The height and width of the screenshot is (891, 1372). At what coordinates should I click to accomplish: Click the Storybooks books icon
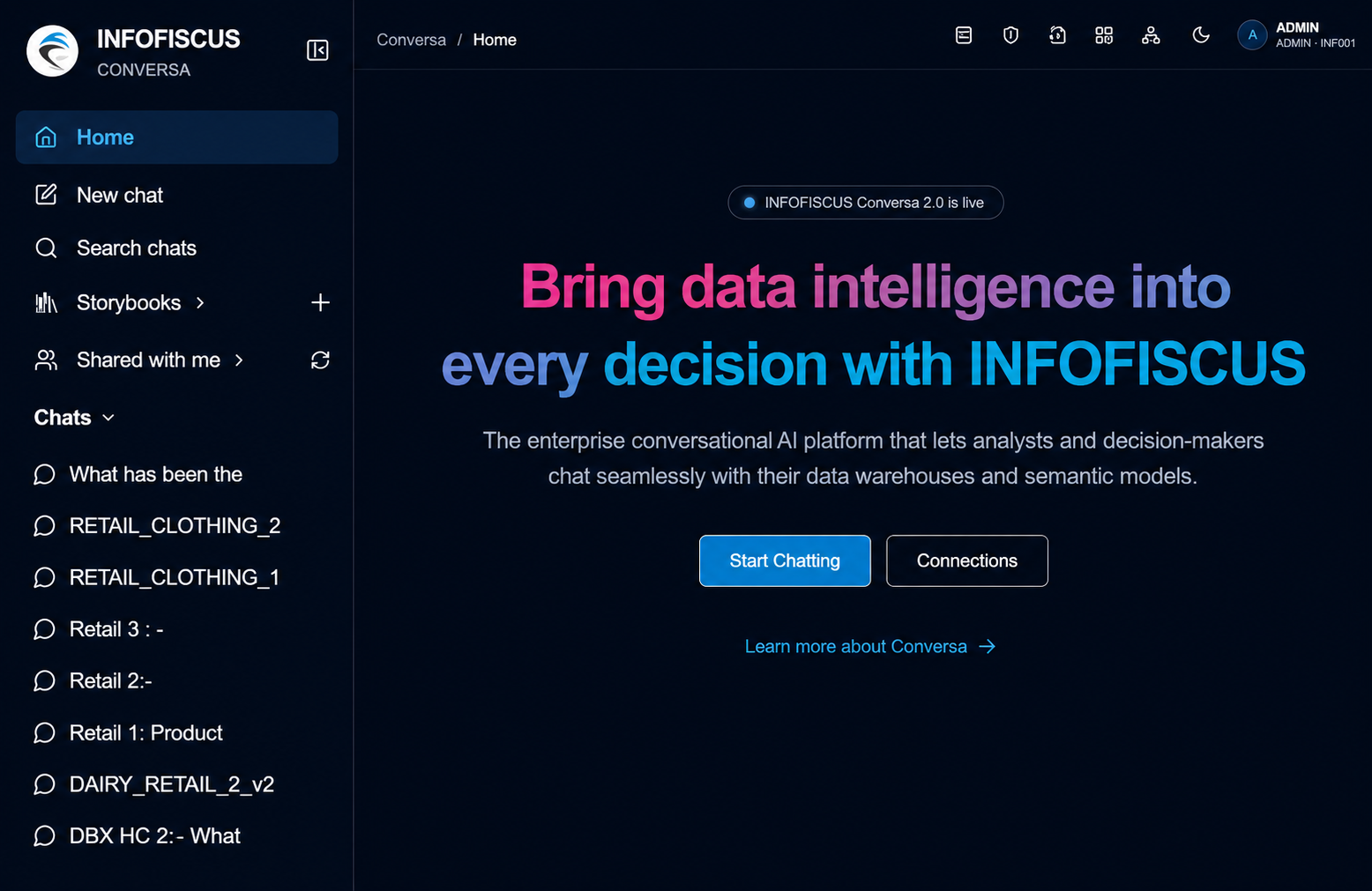46,302
